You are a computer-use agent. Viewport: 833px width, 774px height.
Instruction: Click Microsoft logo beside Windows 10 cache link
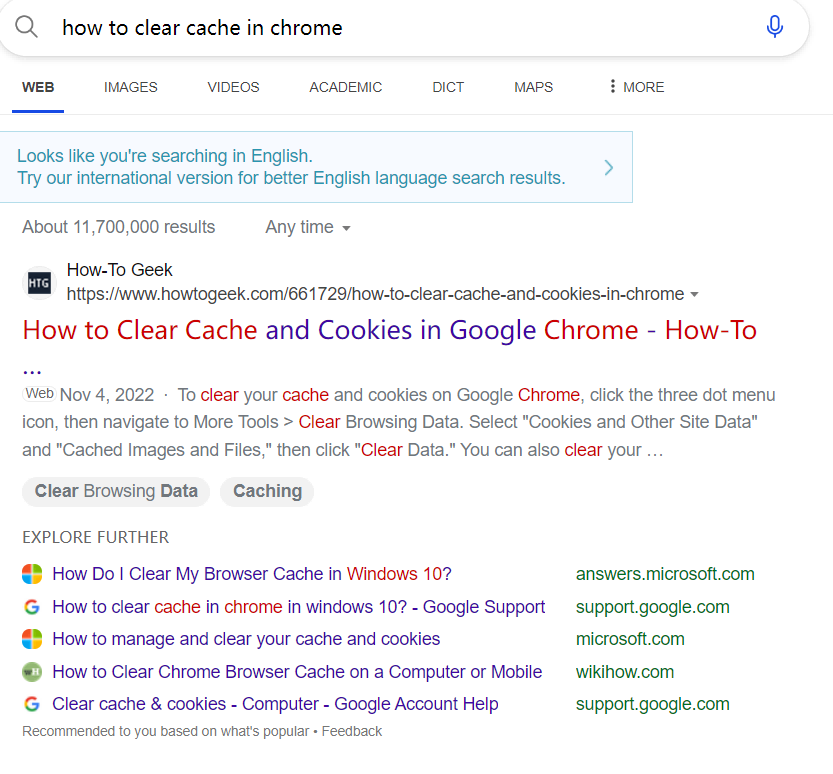[x=32, y=574]
